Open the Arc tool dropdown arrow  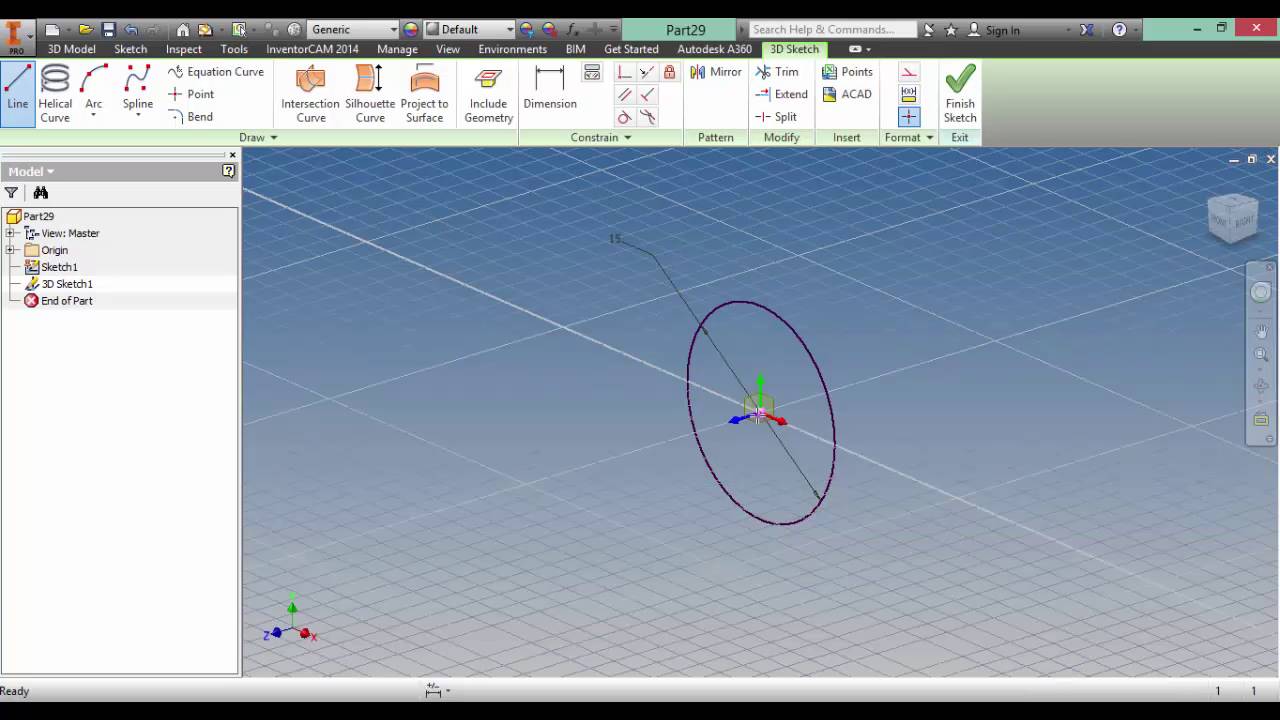93,116
